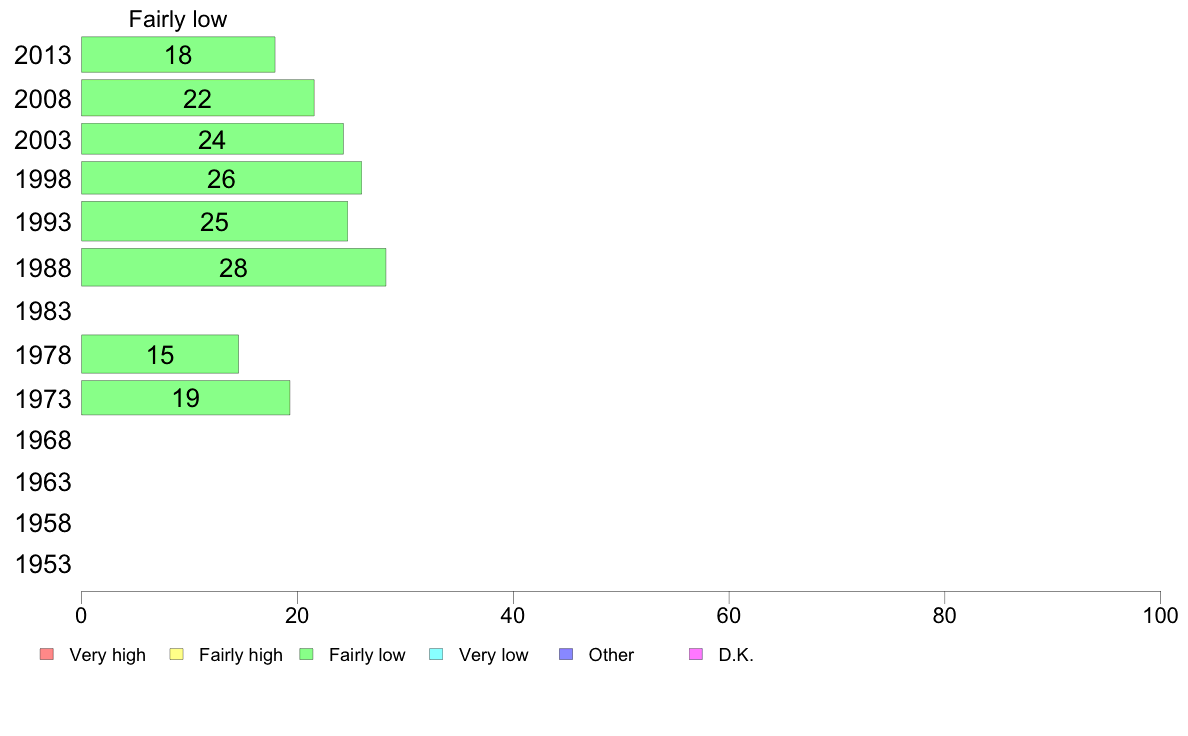
Task: Click the Very low legend label
Action: pyautogui.click(x=493, y=655)
